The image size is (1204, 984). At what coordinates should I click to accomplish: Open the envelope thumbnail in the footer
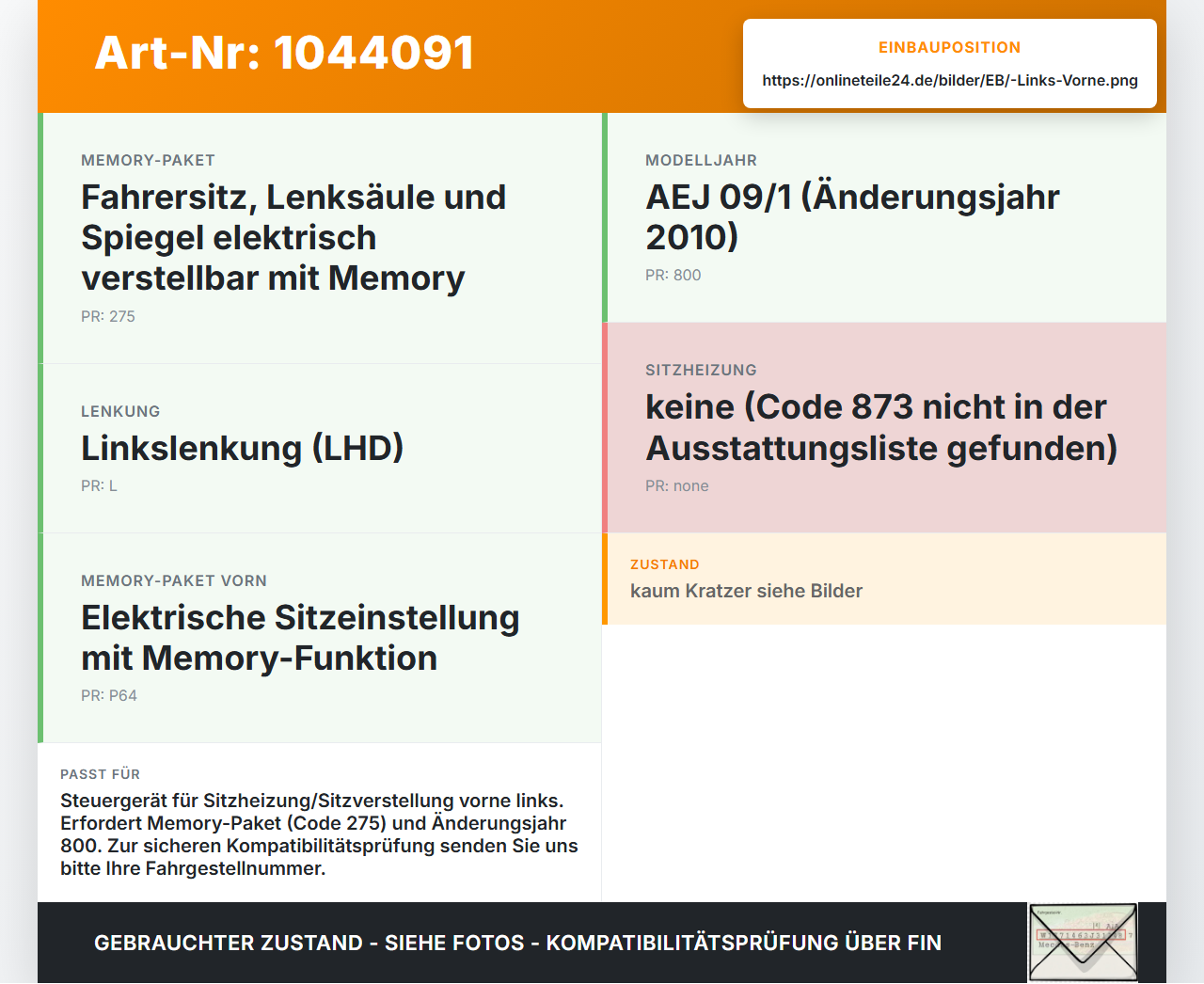point(1083,943)
